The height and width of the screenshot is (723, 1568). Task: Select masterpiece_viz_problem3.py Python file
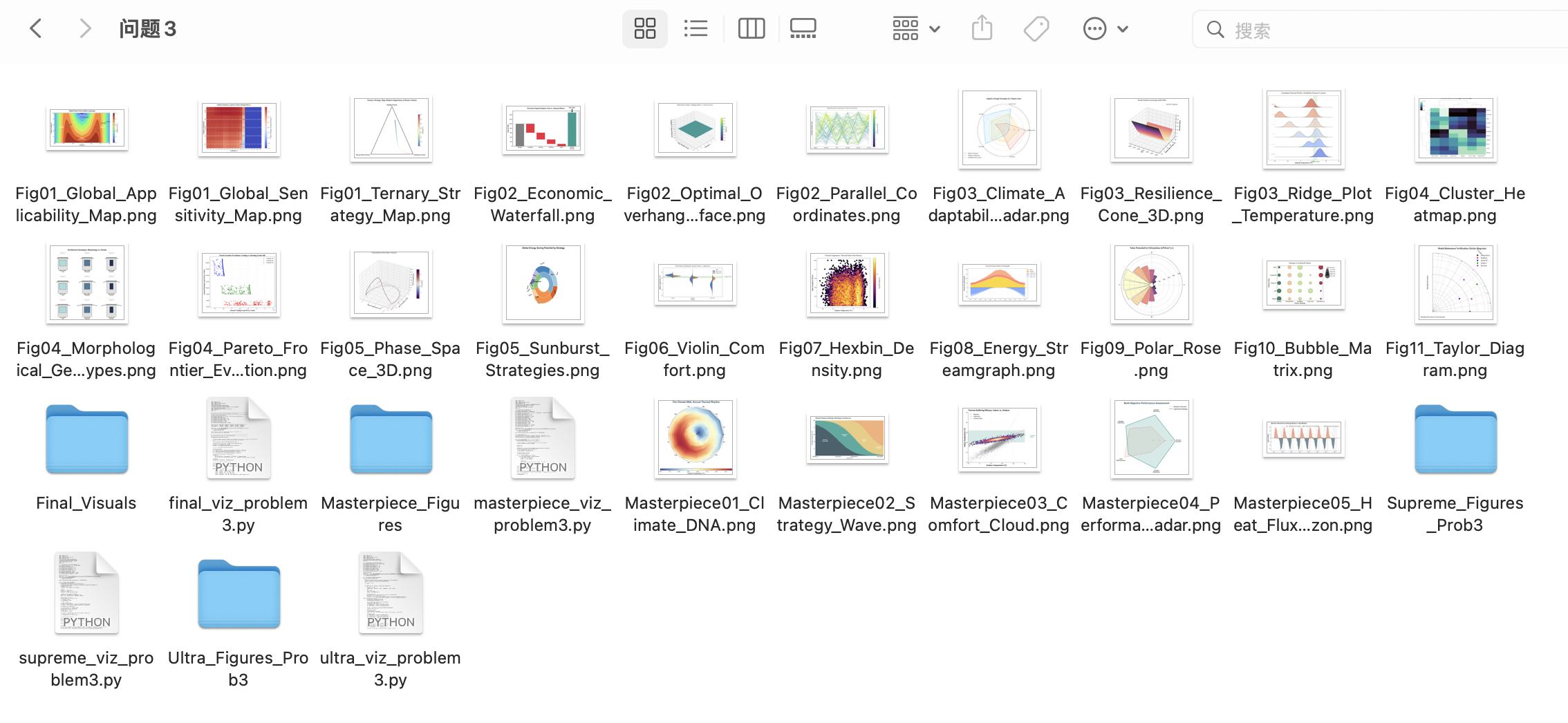(x=543, y=438)
